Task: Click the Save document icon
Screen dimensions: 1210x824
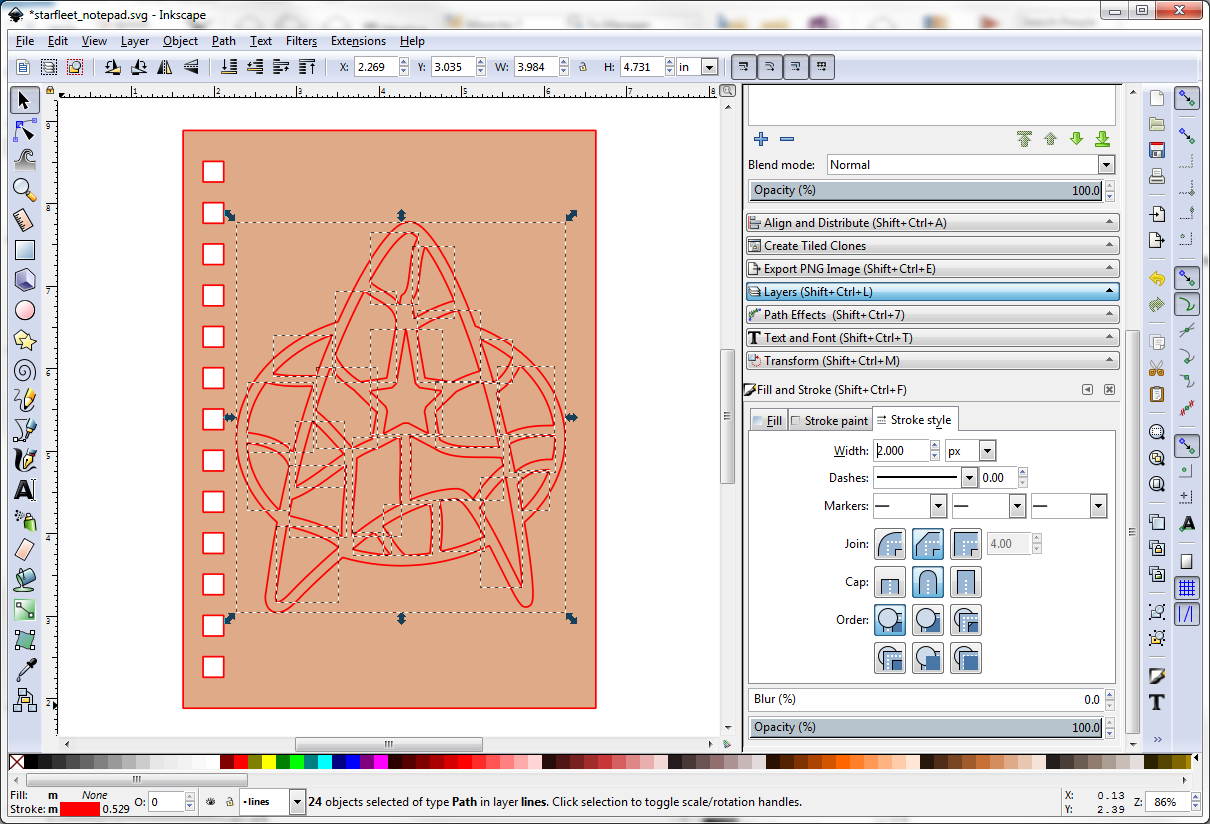Action: (1157, 150)
